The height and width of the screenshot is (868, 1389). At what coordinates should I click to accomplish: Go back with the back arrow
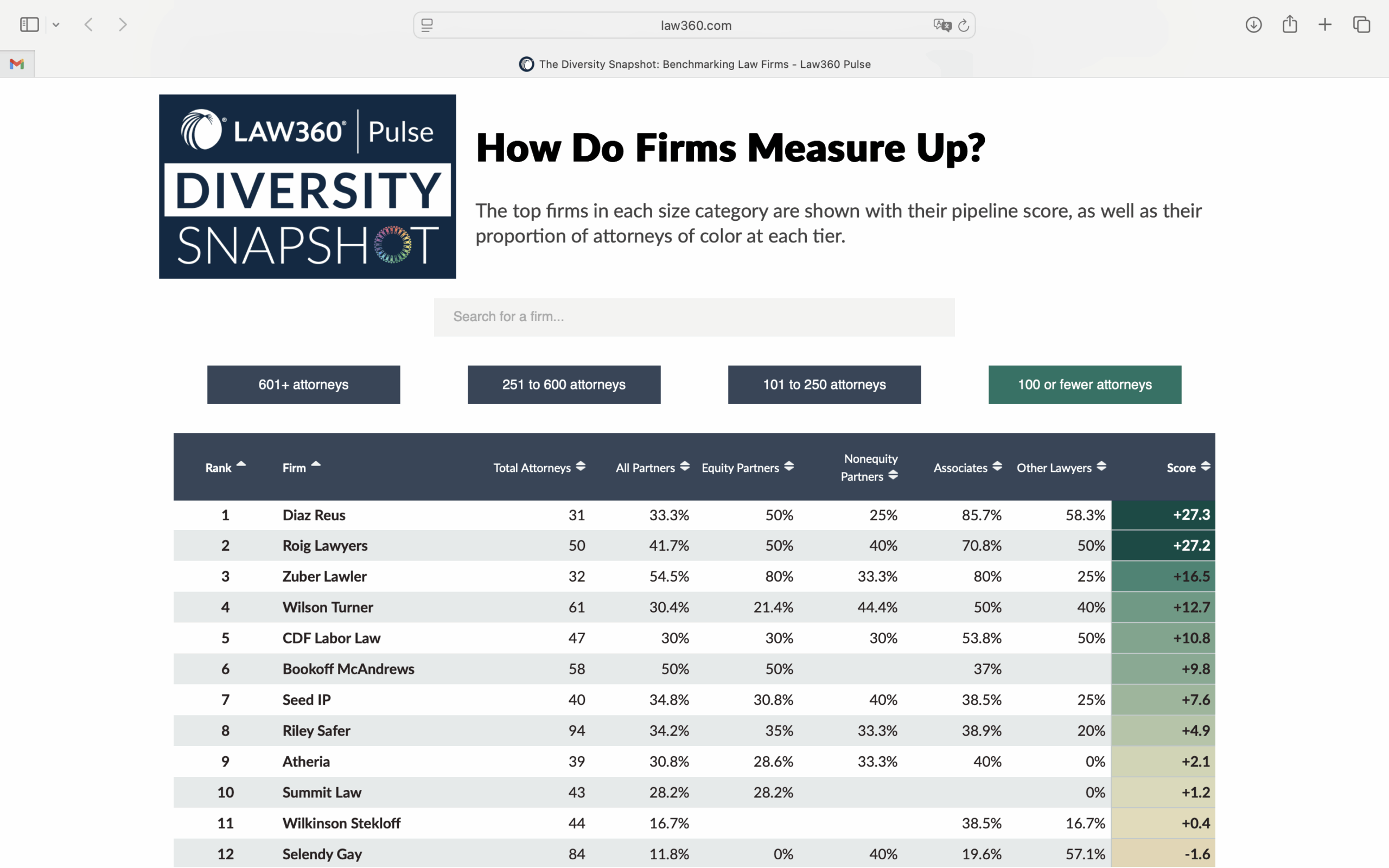88,25
